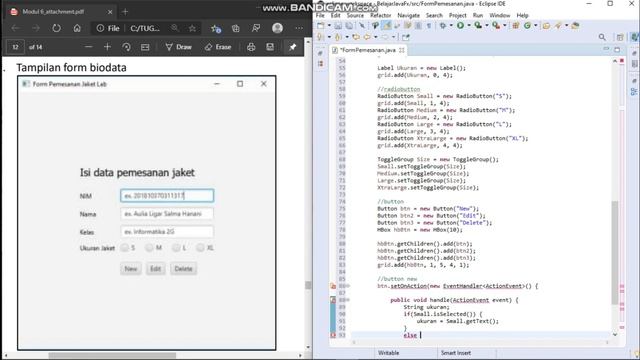Select the XL size radio button
This screenshot has width=640, height=360.
coord(200,248)
